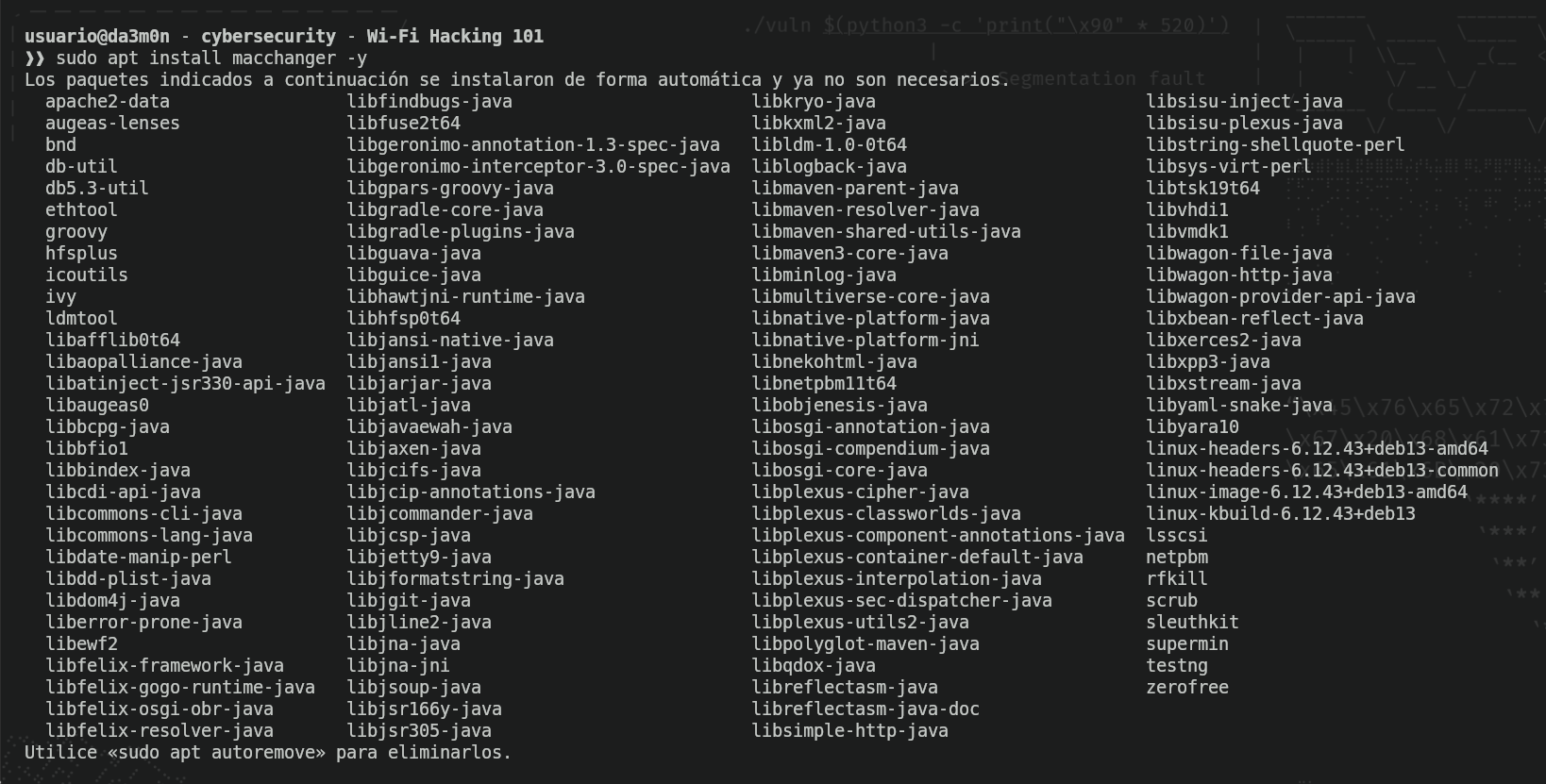
Task: Click the "rfkill" package name
Action: point(1177,579)
